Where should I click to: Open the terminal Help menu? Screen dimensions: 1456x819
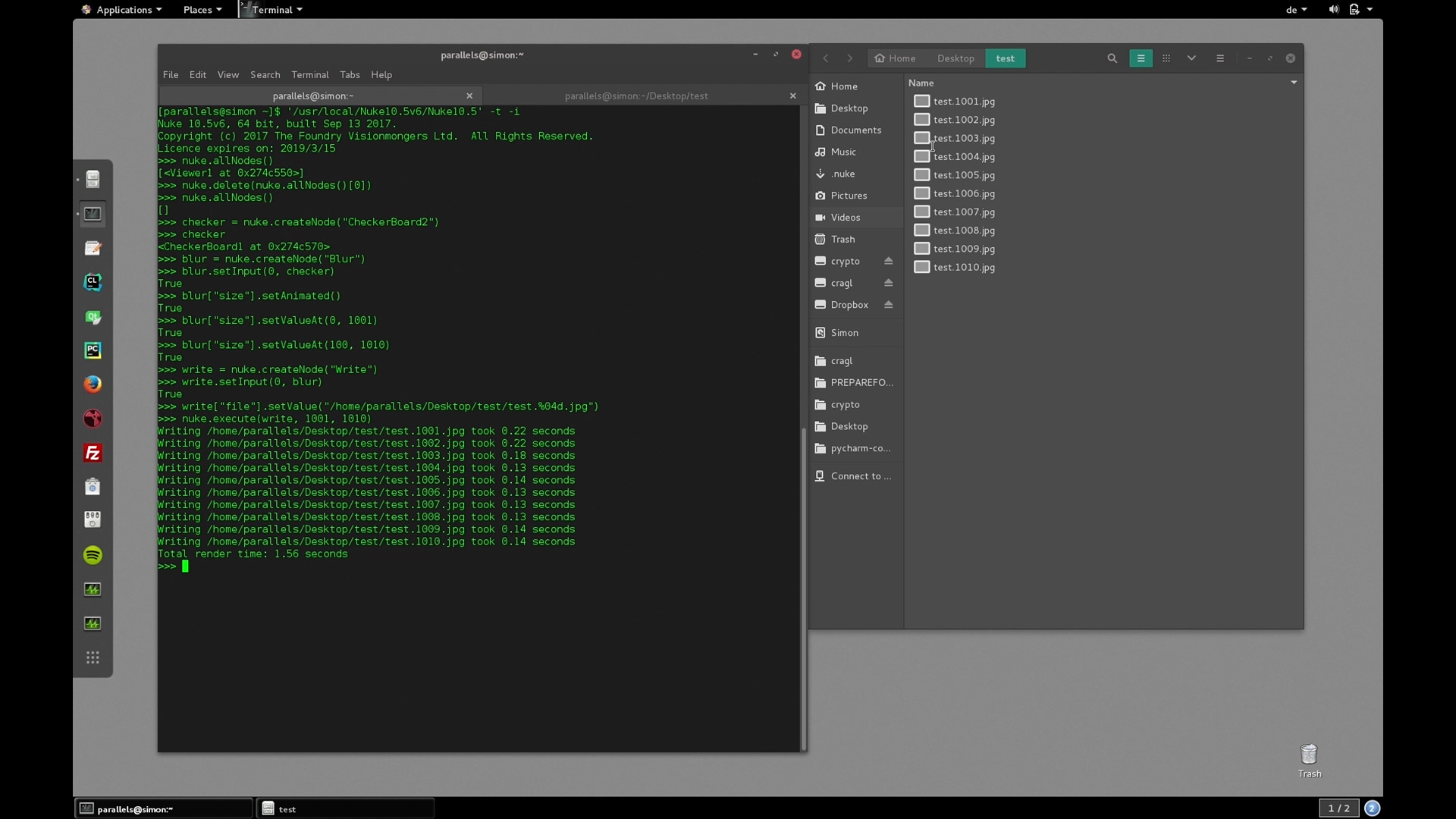pyautogui.click(x=381, y=74)
